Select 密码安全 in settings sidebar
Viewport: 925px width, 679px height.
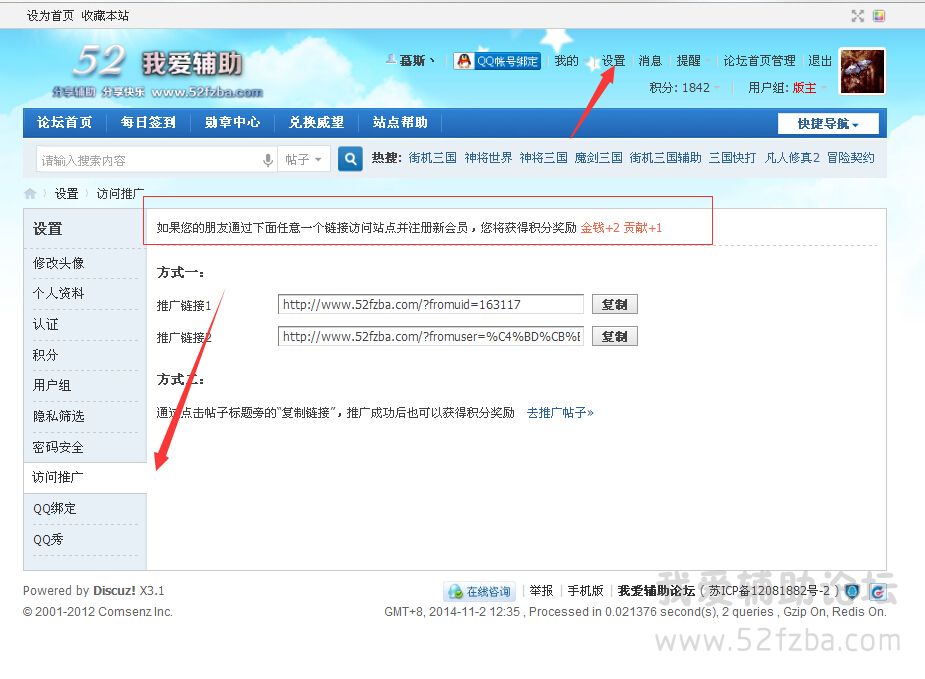coord(58,447)
